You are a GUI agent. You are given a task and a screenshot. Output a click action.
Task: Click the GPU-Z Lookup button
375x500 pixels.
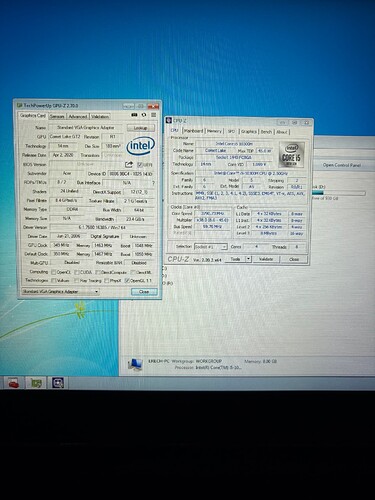click(141, 128)
